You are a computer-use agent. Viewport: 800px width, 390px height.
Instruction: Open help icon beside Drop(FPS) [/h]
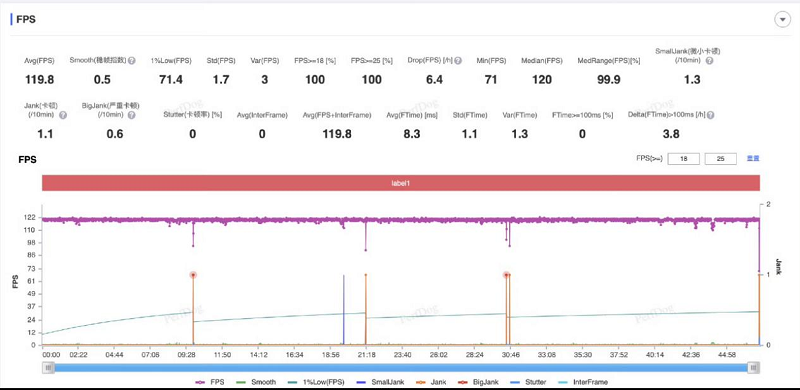[x=458, y=61]
